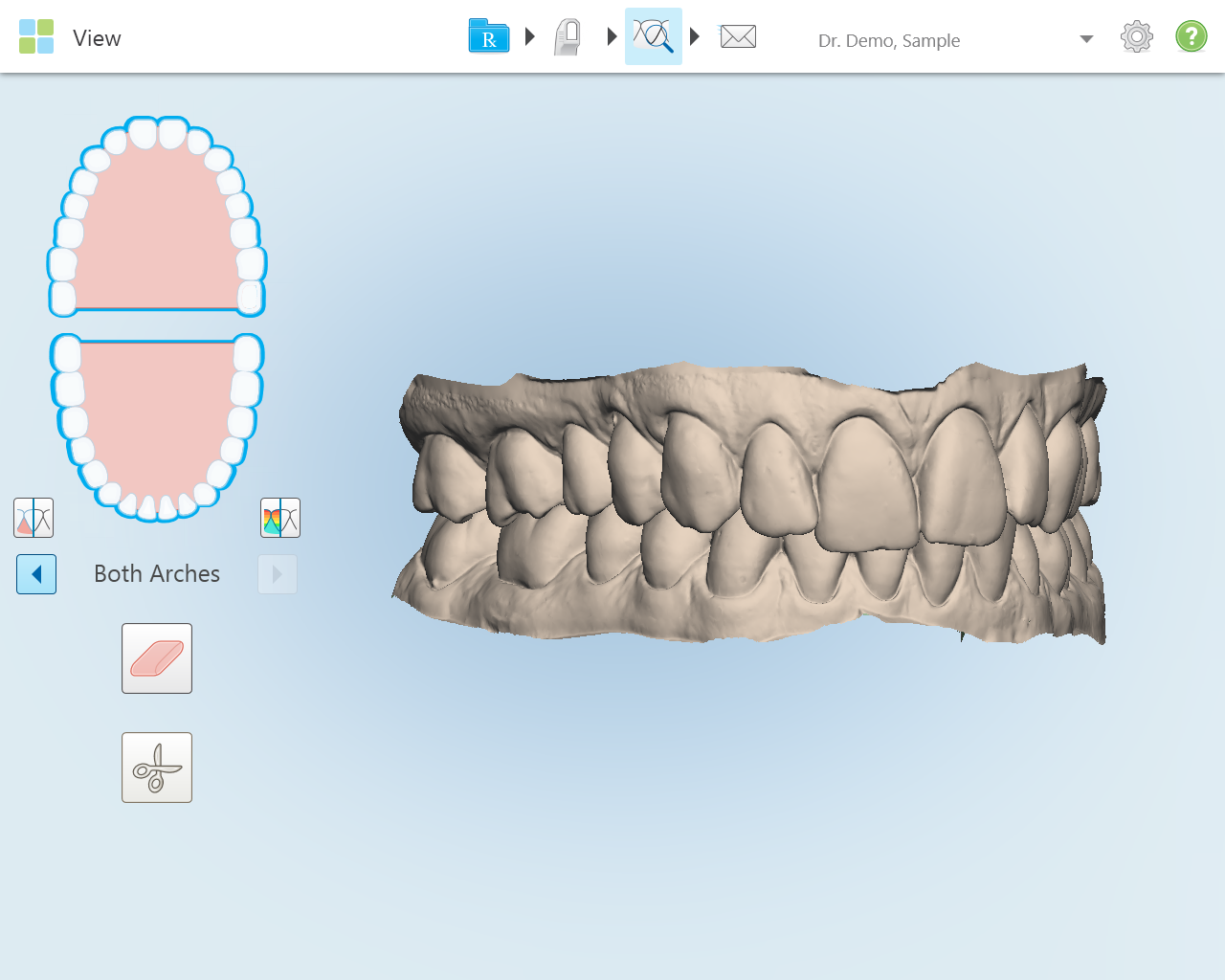Expand the Dr. Demo, Sample dropdown

(x=1086, y=39)
